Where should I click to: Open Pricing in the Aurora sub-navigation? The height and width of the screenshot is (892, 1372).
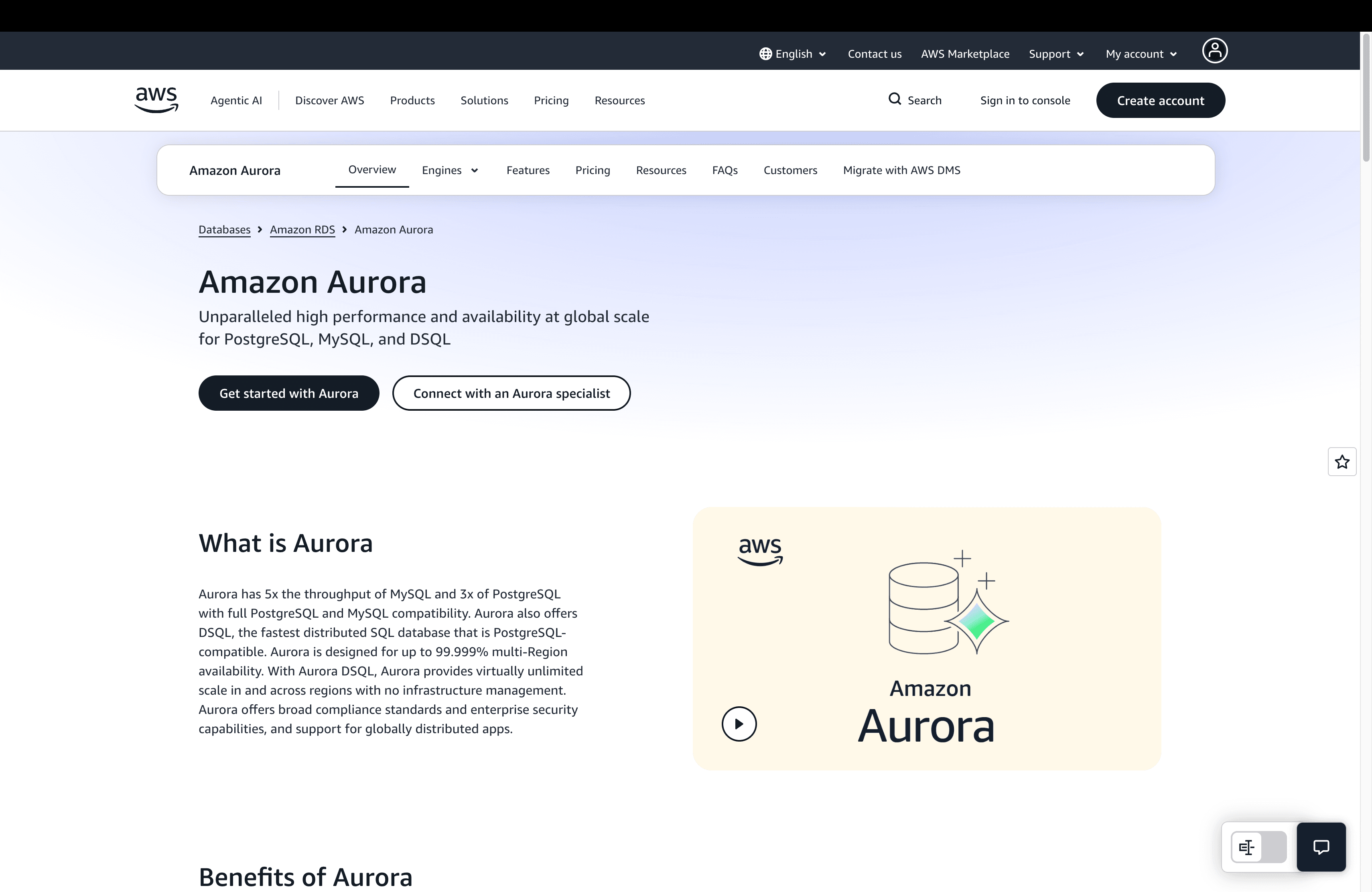point(593,170)
